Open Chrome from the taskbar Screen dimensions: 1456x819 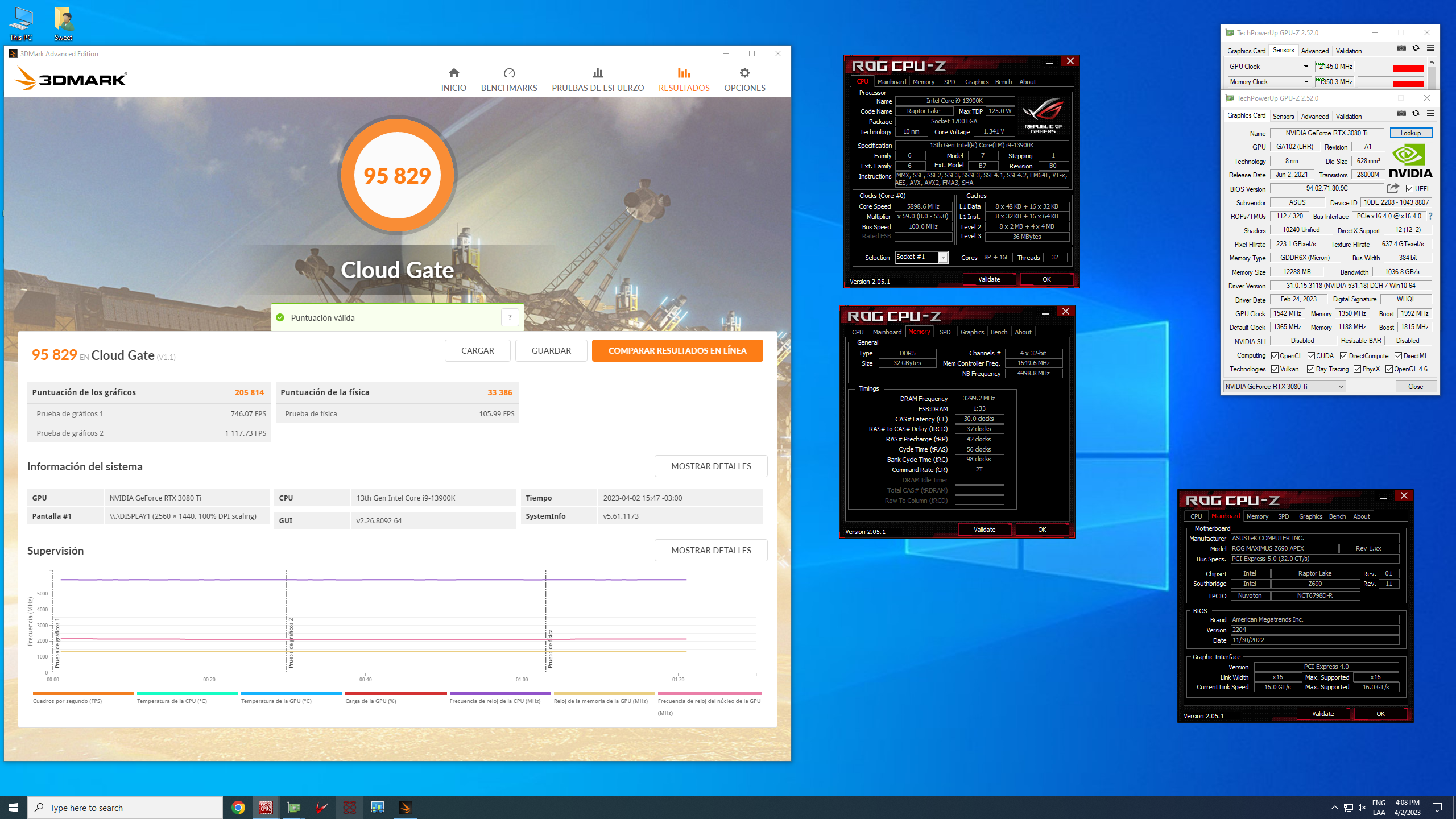pyautogui.click(x=238, y=808)
